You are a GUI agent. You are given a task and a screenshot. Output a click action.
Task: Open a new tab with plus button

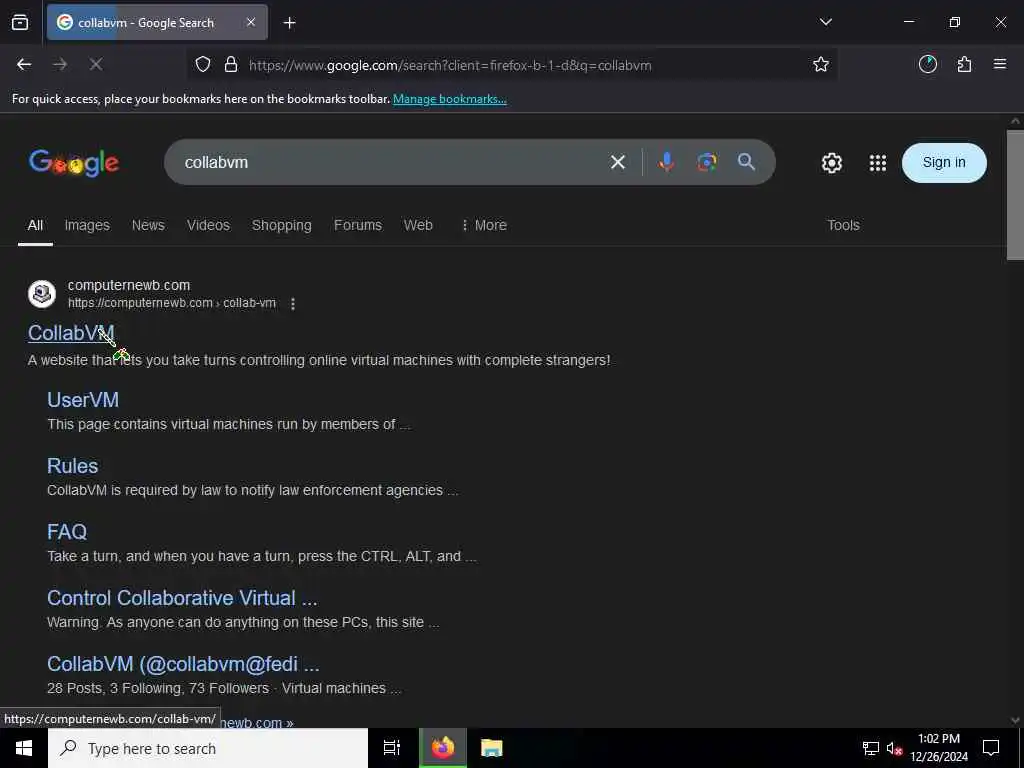tap(289, 23)
